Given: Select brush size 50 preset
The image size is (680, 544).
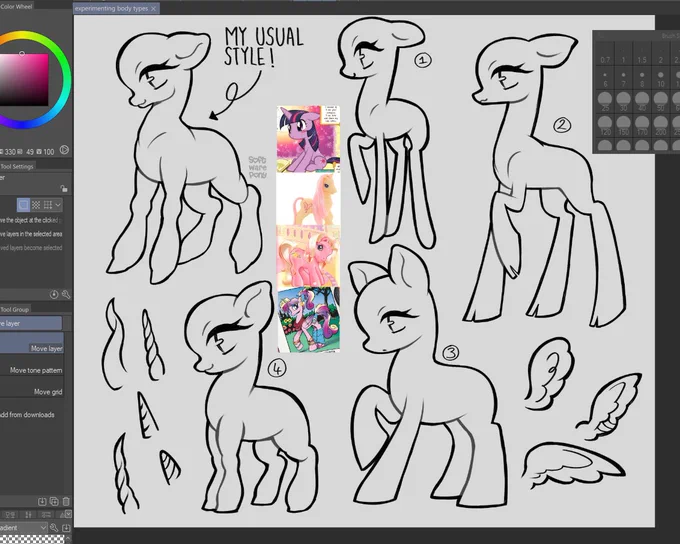Looking at the screenshot, I should pyautogui.click(x=661, y=102).
